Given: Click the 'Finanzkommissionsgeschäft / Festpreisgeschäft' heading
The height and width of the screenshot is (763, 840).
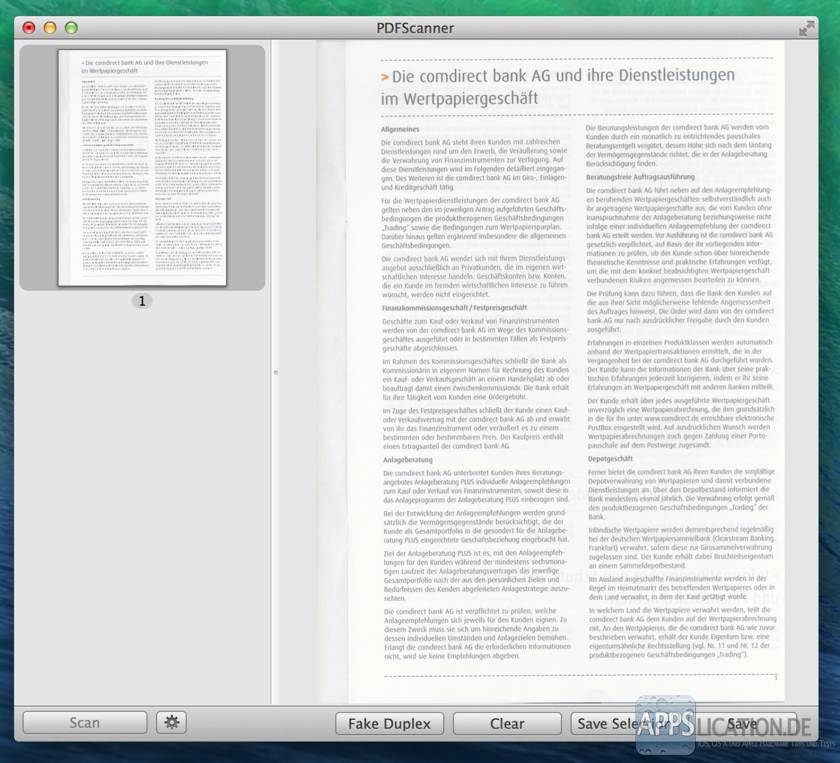Looking at the screenshot, I should (454, 308).
